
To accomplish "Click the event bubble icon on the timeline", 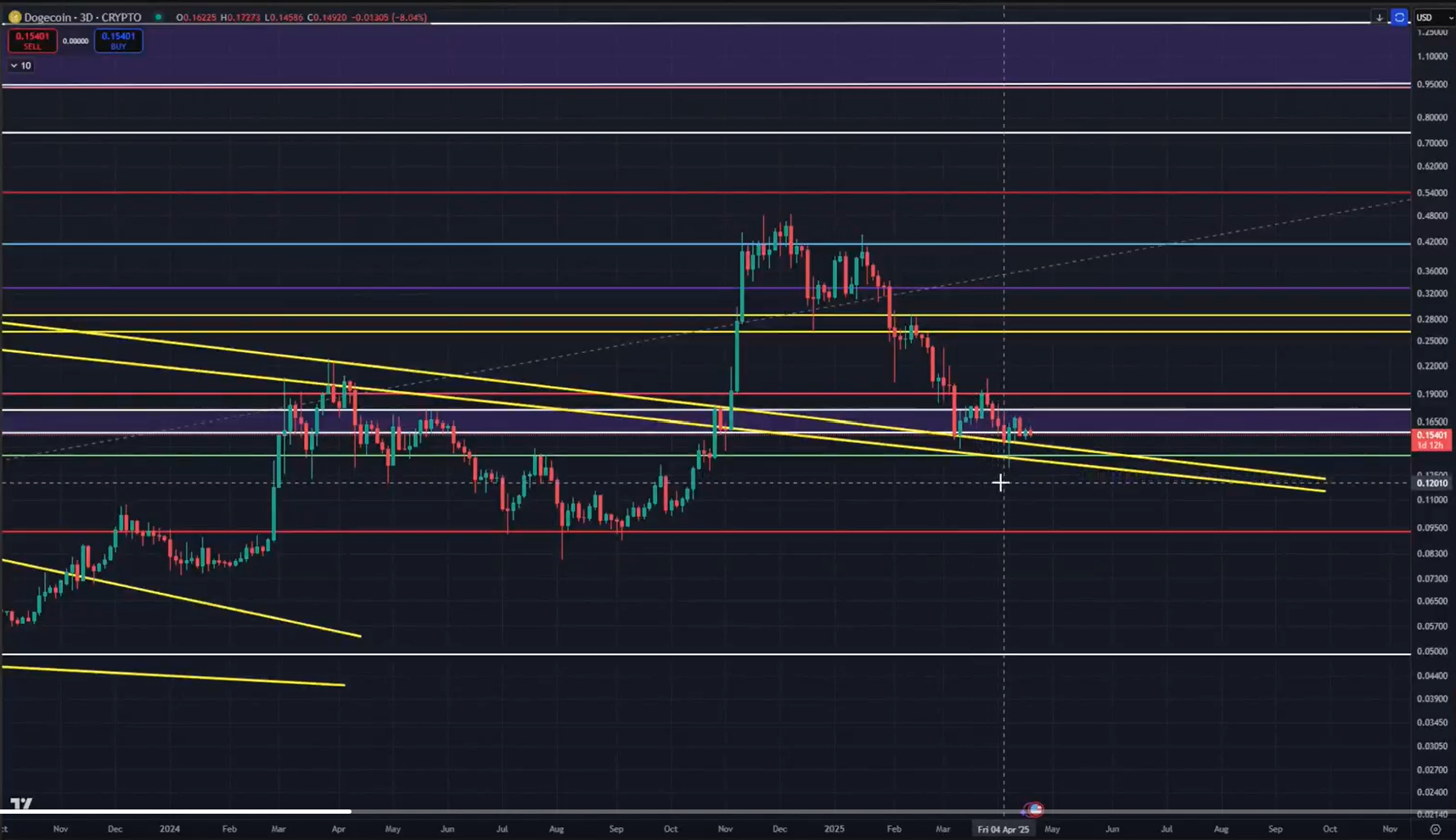I will point(1034,809).
